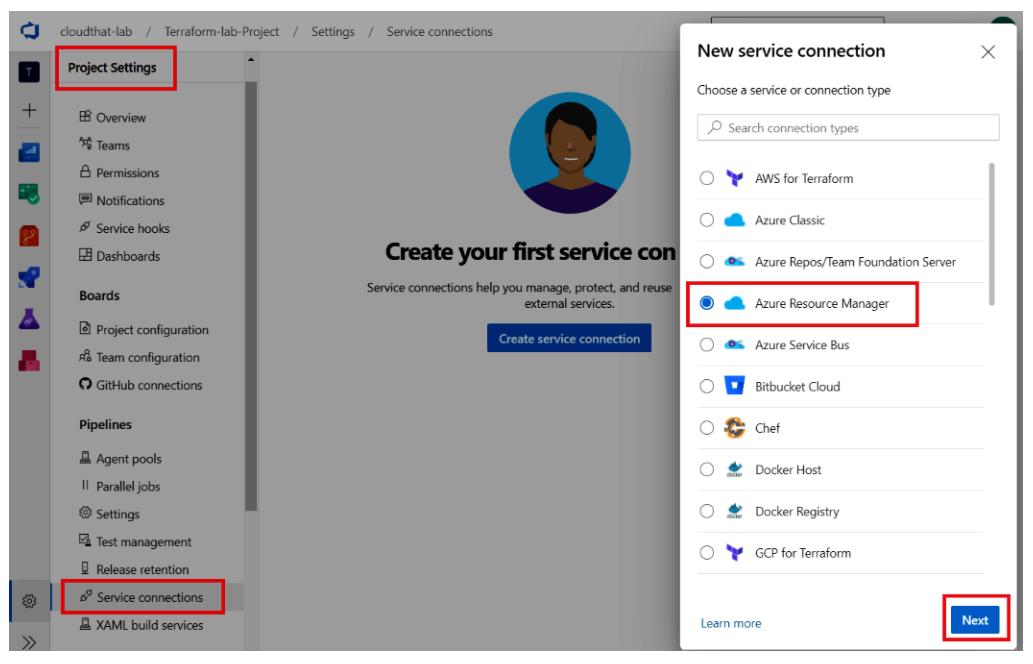This screenshot has height=664, width=1033.
Task: Click the Agent pools icon
Action: [85, 457]
